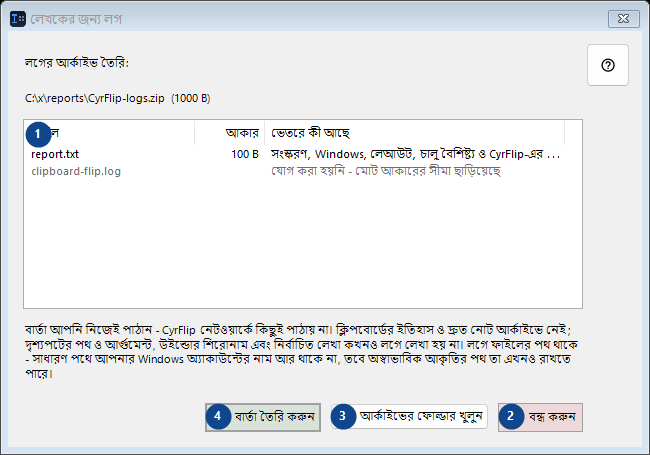
Task: Click the 100 B size cell
Action: pos(245,154)
